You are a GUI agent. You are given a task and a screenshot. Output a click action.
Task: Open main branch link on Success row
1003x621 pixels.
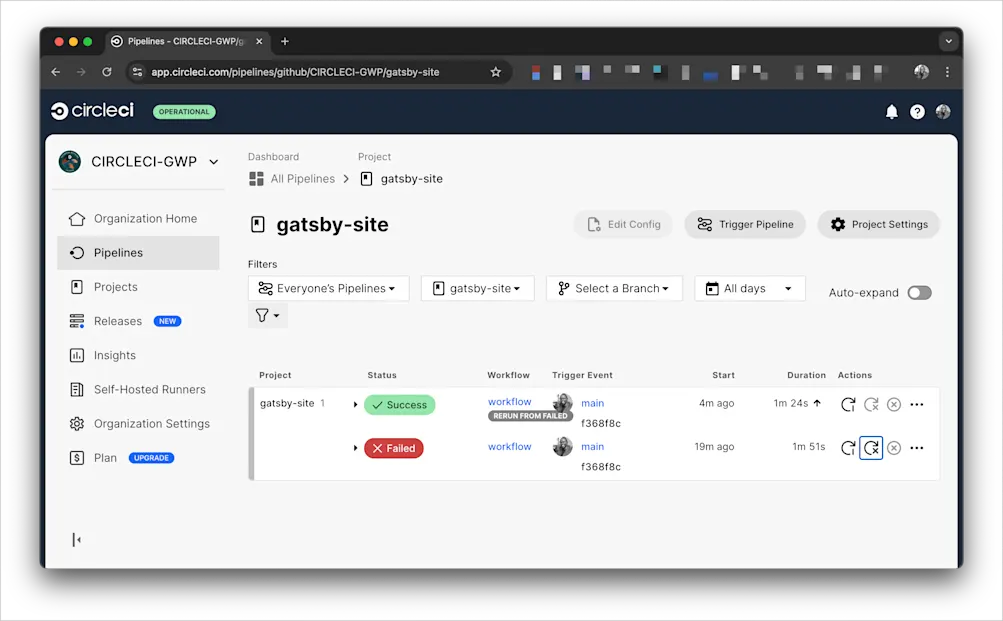[592, 403]
